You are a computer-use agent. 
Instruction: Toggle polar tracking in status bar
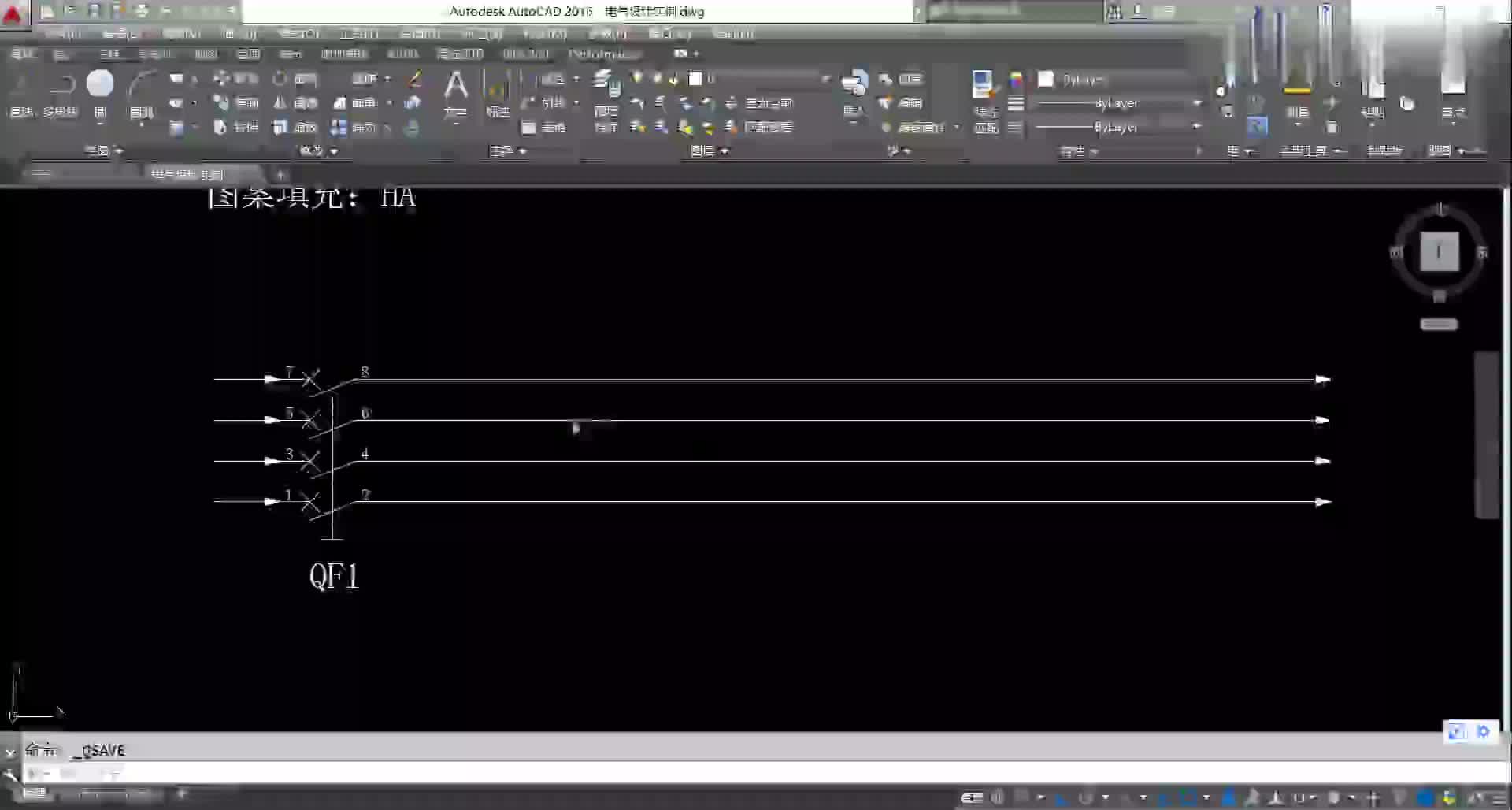coord(1087,797)
